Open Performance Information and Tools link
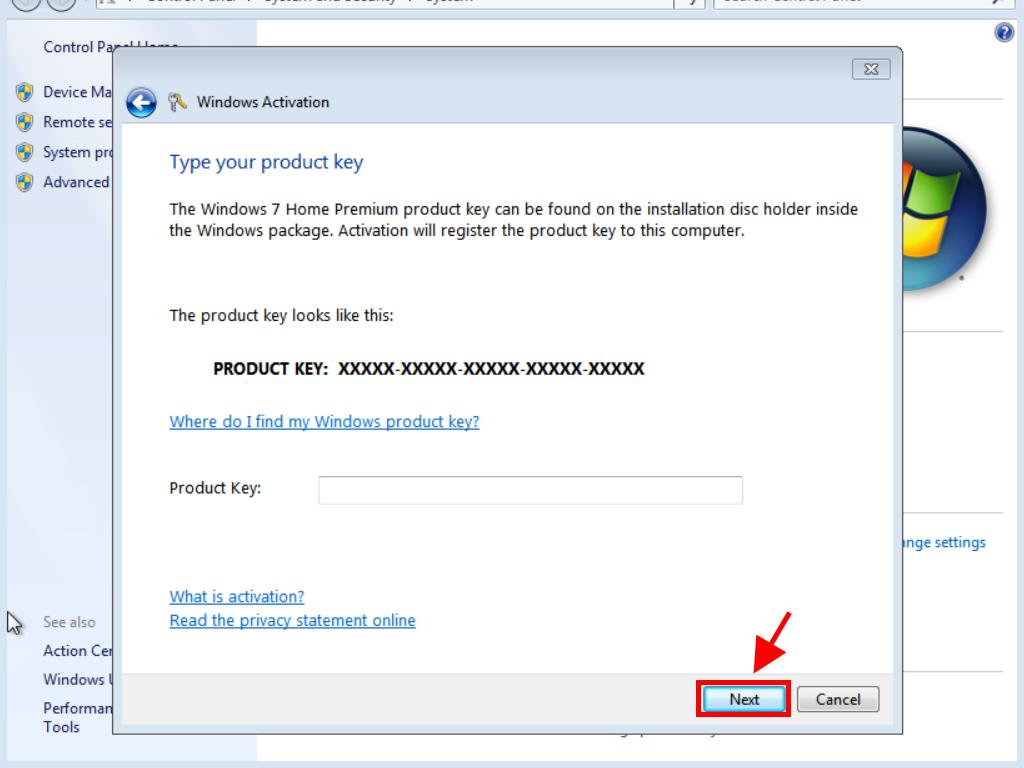The image size is (1024, 768). (77, 717)
